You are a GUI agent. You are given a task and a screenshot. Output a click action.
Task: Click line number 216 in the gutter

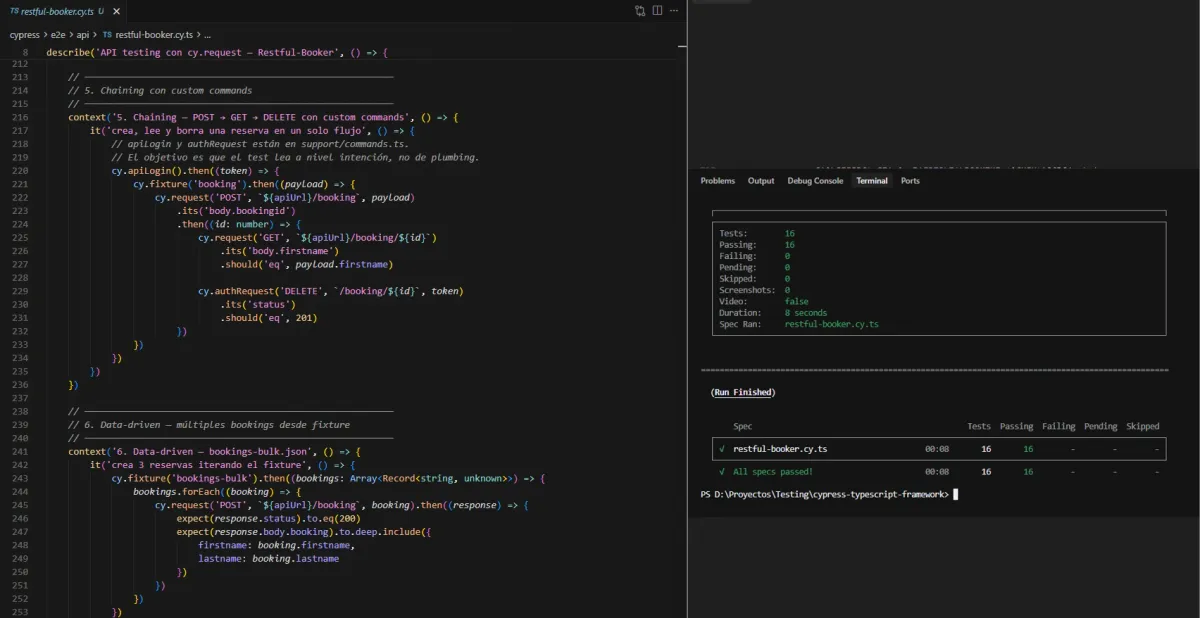coord(20,117)
